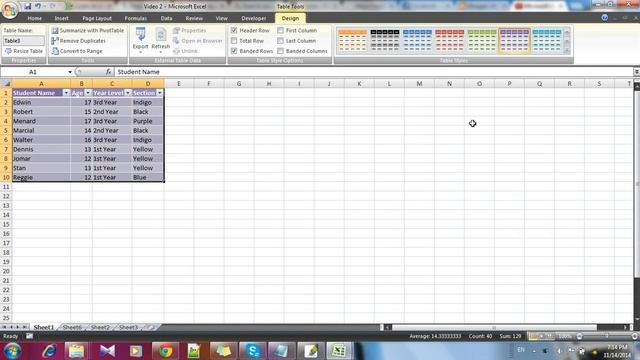The height and width of the screenshot is (360, 640).
Task: Open the Review ribbon tab
Action: click(194, 18)
